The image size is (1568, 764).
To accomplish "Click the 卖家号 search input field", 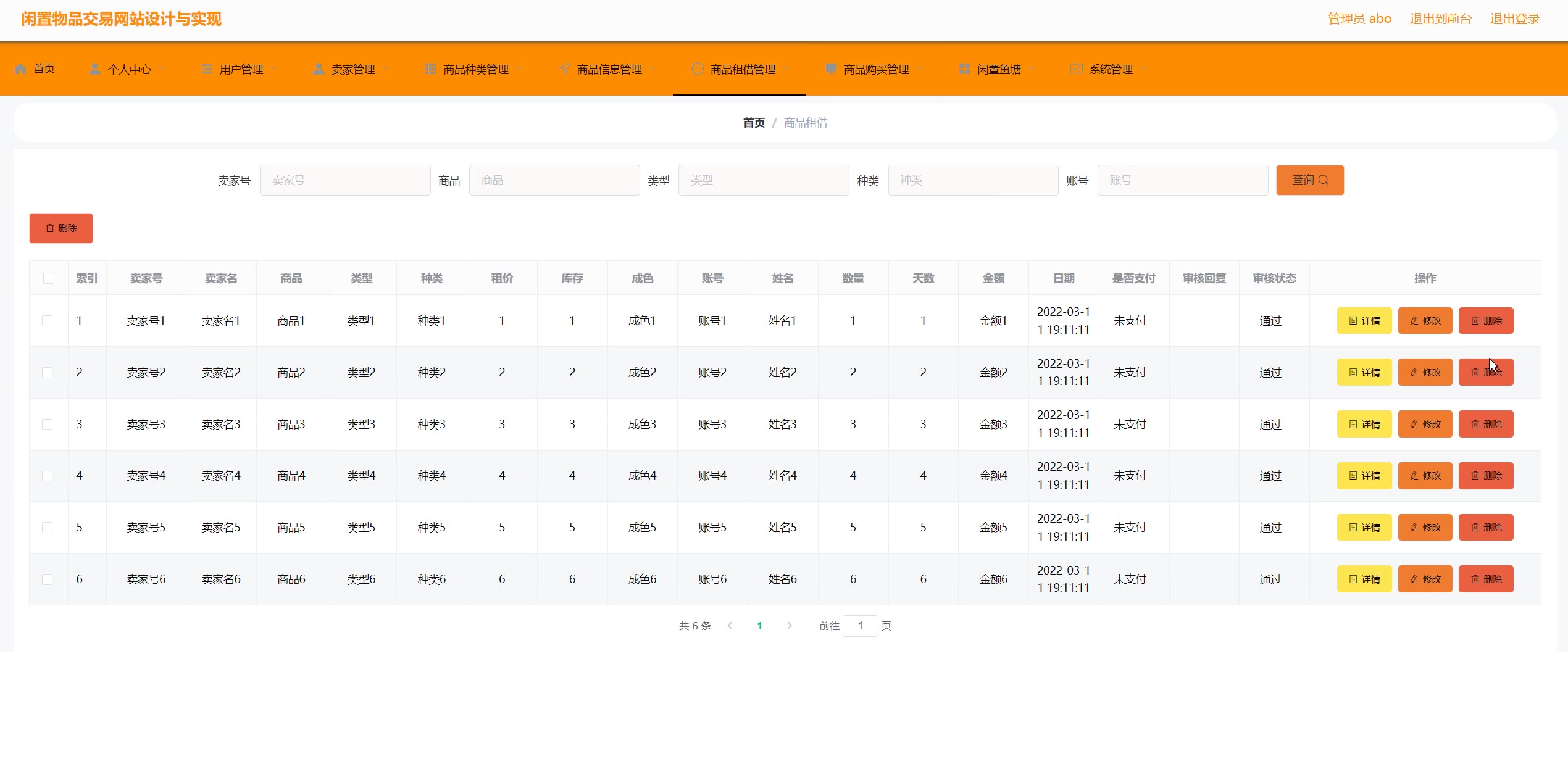I will coord(344,180).
